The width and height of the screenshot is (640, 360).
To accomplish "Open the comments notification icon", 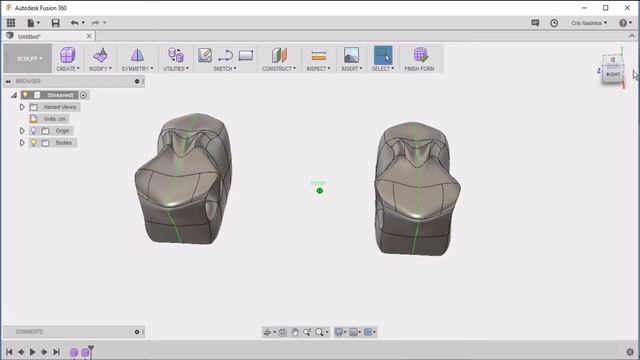I will [x=535, y=23].
